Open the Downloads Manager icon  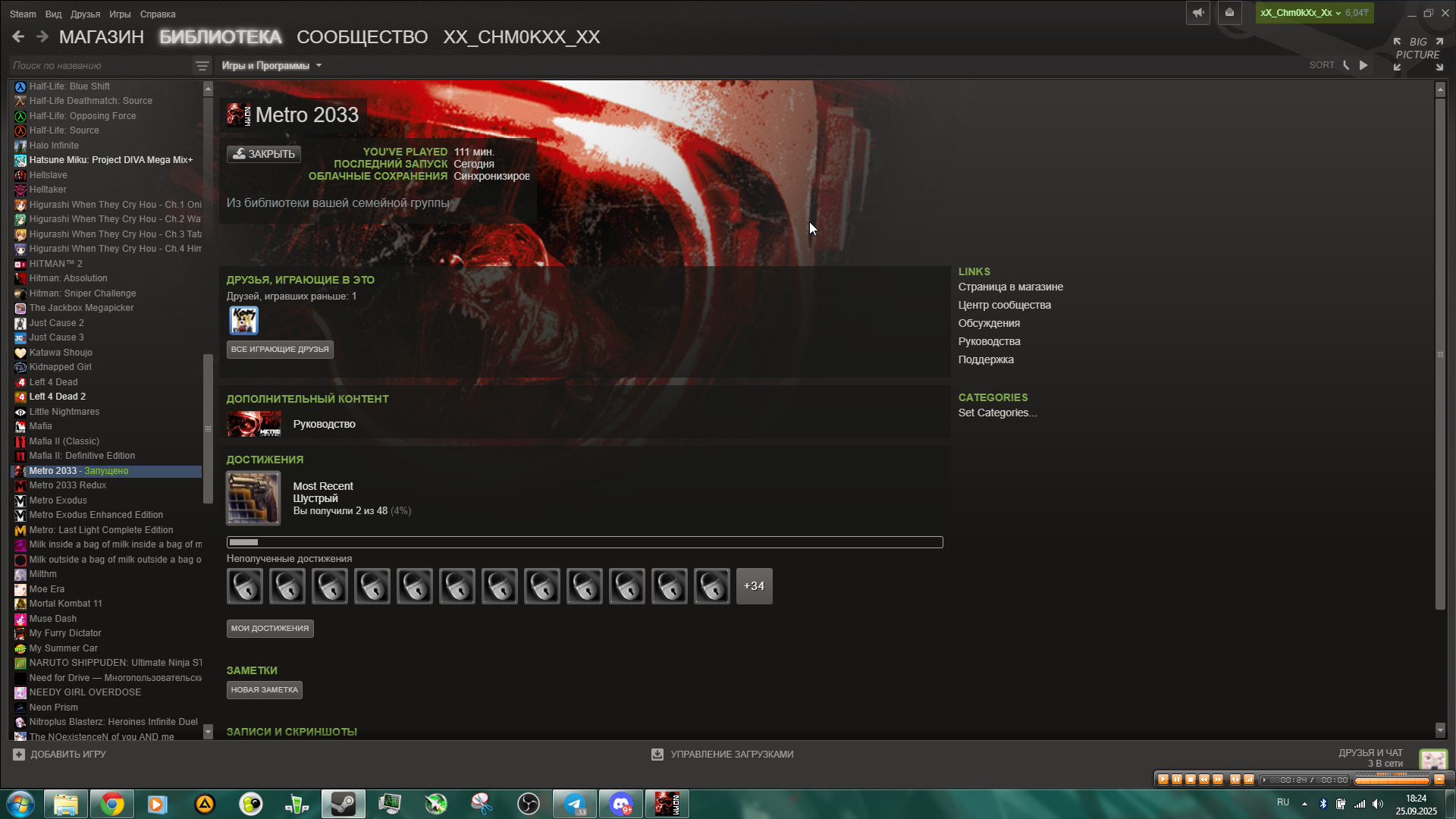pyautogui.click(x=657, y=755)
